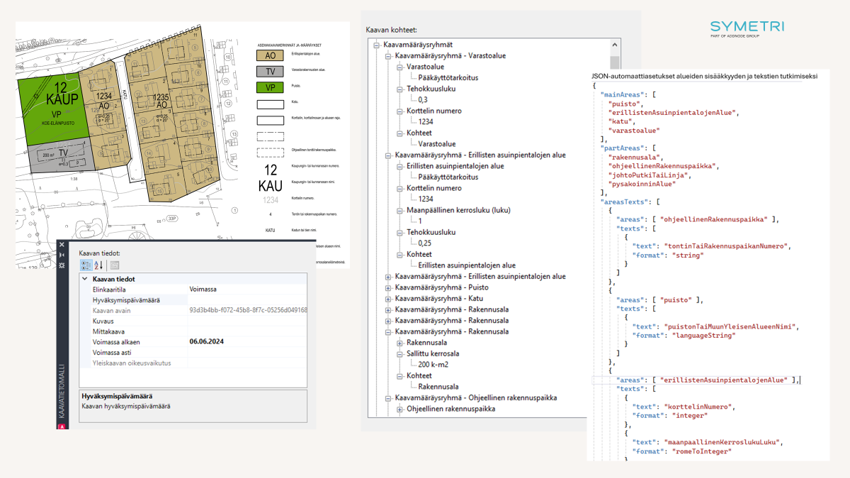850x478 pixels.
Task: Select the Sallittu kerrosala tree item
Action: [x=432, y=353]
